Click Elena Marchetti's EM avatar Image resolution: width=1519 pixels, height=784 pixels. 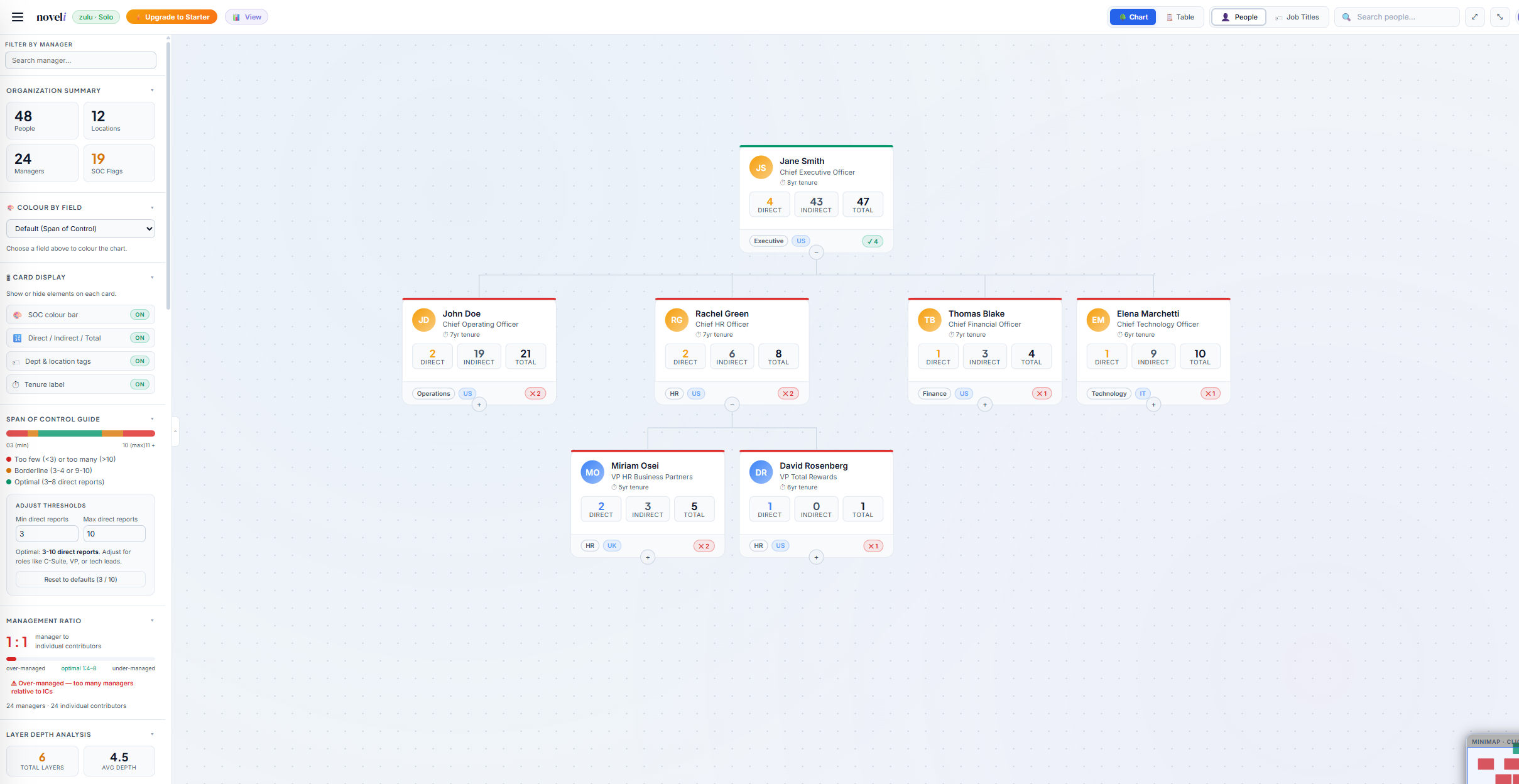click(1098, 320)
